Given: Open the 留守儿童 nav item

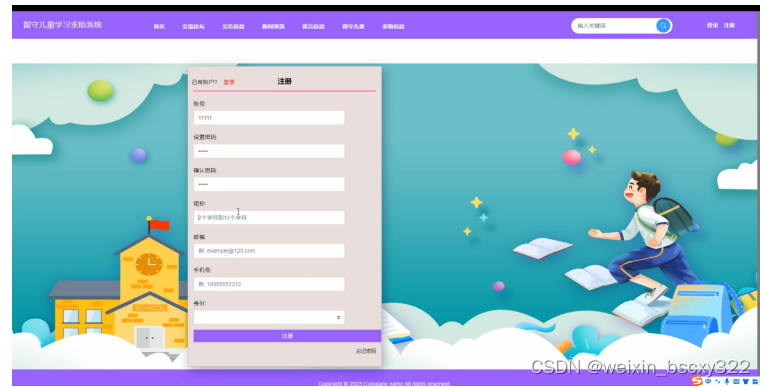Looking at the screenshot, I should [x=353, y=26].
